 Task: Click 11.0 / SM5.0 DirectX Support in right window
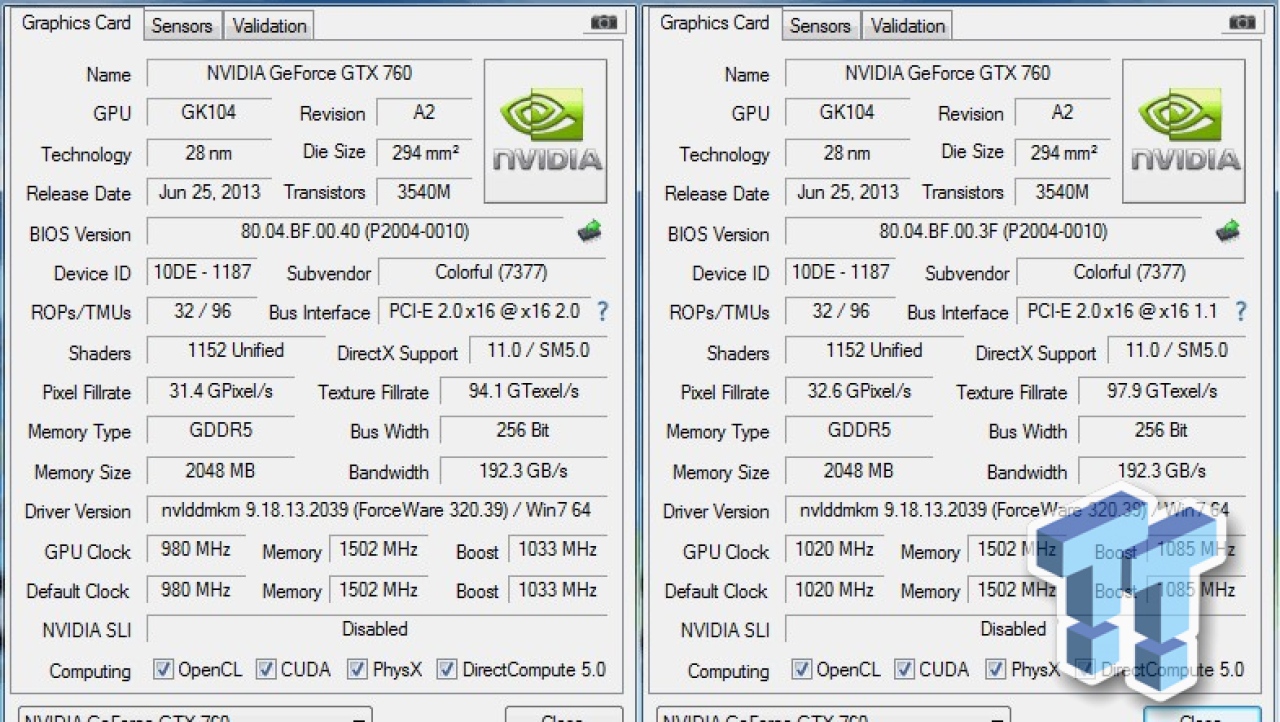coord(1176,351)
